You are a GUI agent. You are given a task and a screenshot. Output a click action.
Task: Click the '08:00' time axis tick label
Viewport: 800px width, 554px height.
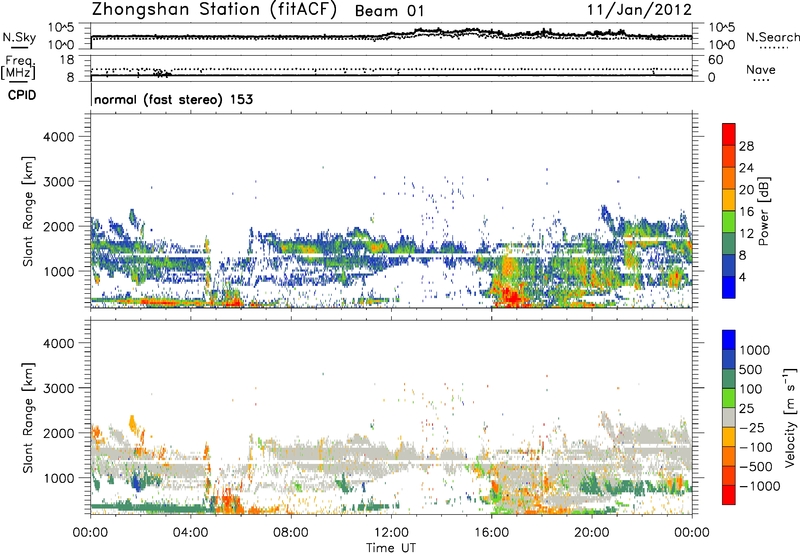click(x=291, y=533)
